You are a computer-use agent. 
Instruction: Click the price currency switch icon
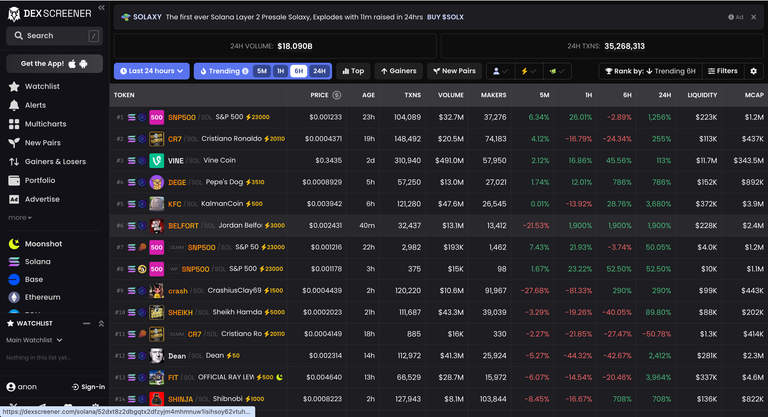pos(336,95)
